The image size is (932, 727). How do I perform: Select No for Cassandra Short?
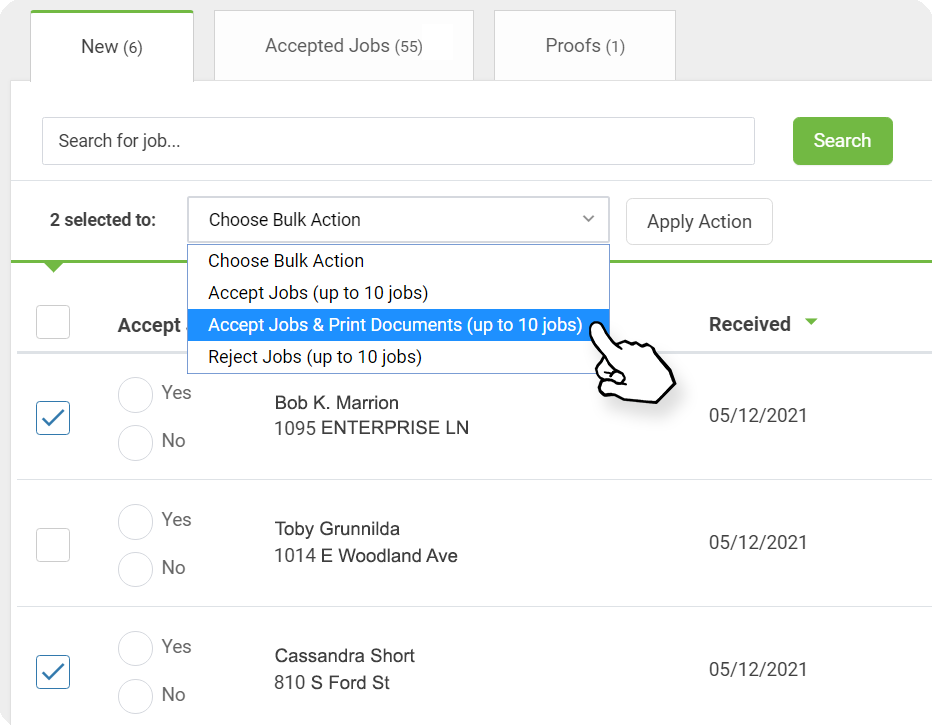click(135, 696)
